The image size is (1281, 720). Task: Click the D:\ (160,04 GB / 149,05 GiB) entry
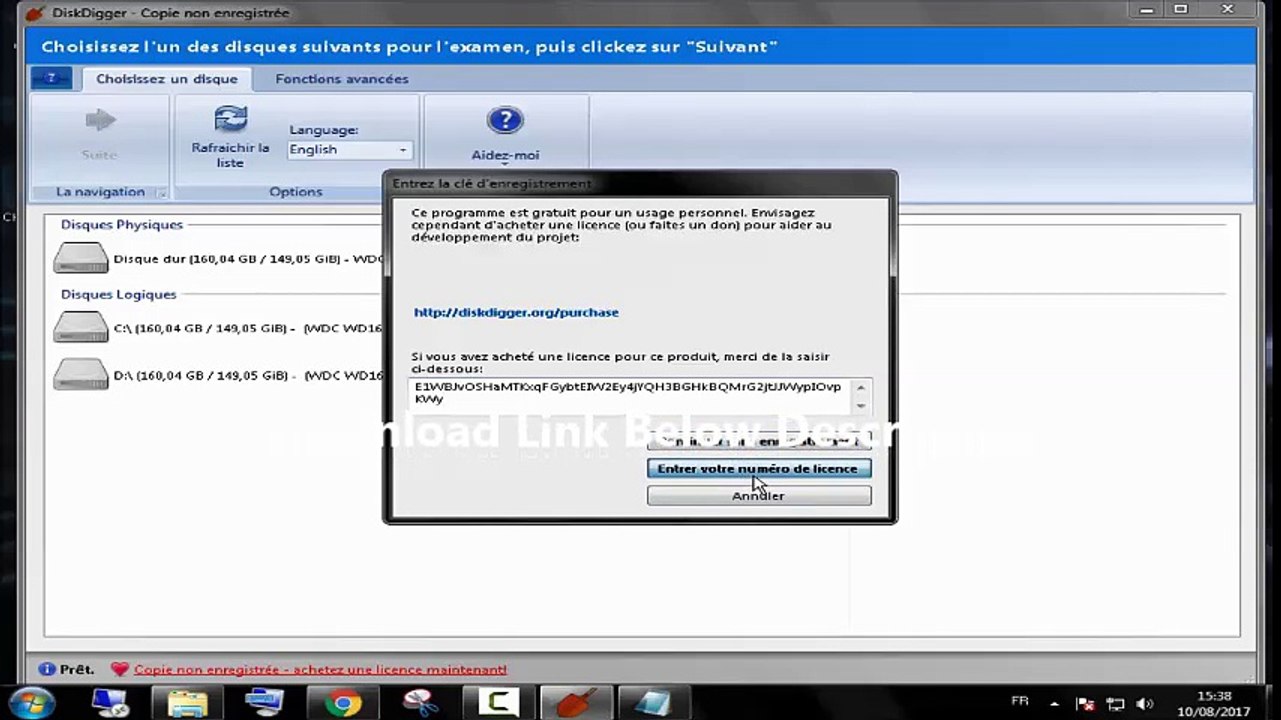click(249, 375)
